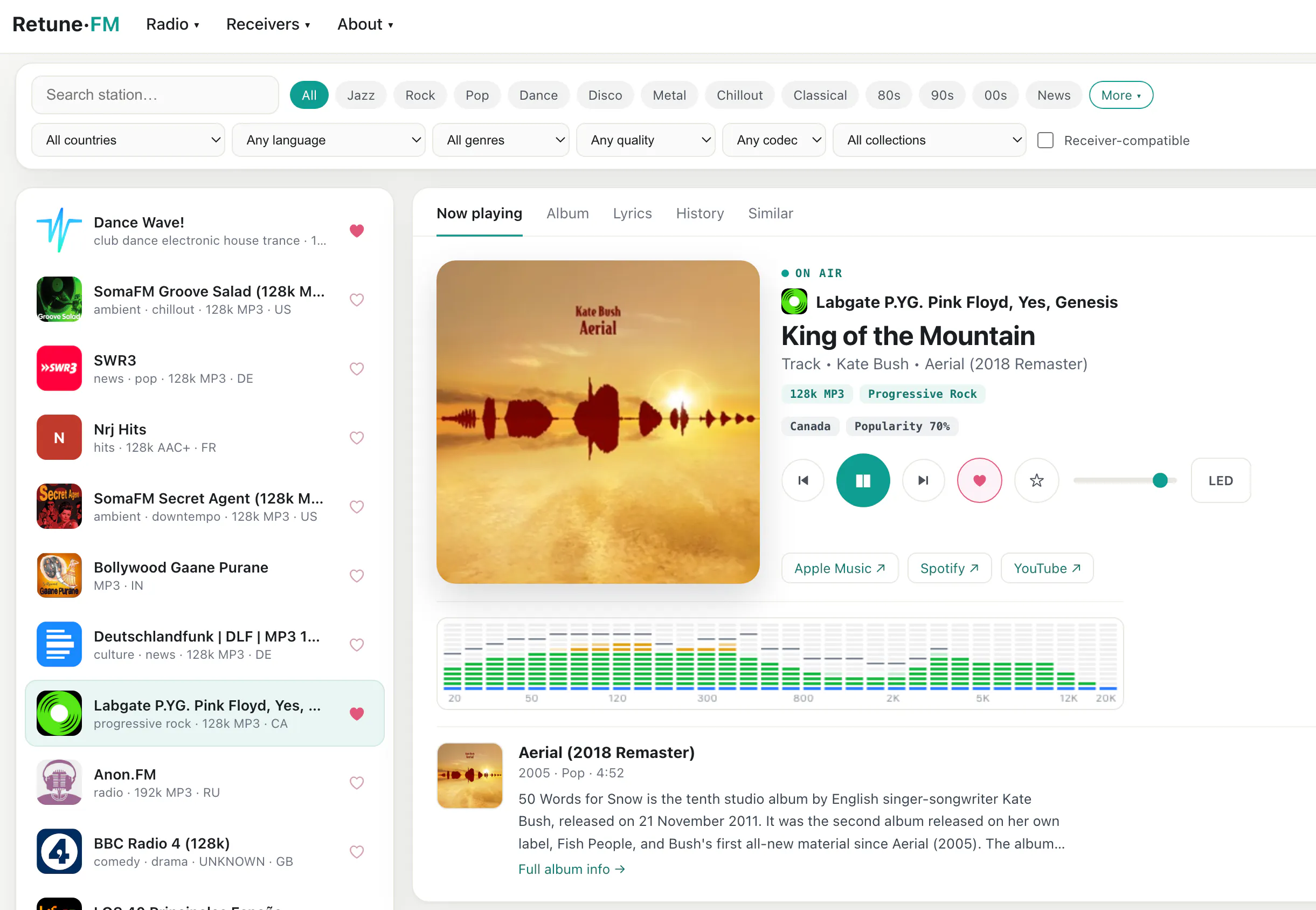This screenshot has width=1316, height=910.
Task: Unfavorite the Dance Wave! station
Action: [x=357, y=230]
